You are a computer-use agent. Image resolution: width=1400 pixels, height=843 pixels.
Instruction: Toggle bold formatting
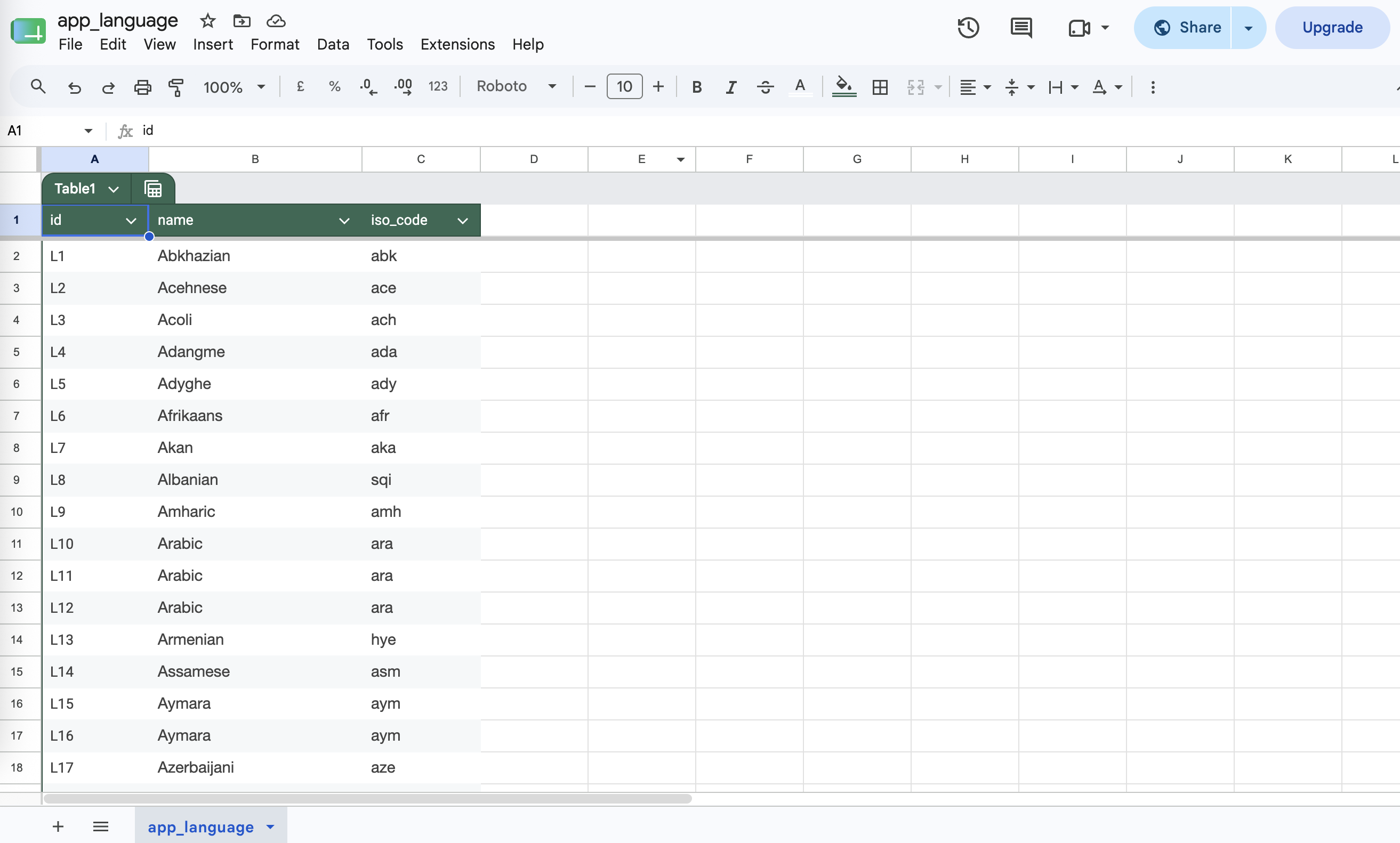[x=697, y=87]
